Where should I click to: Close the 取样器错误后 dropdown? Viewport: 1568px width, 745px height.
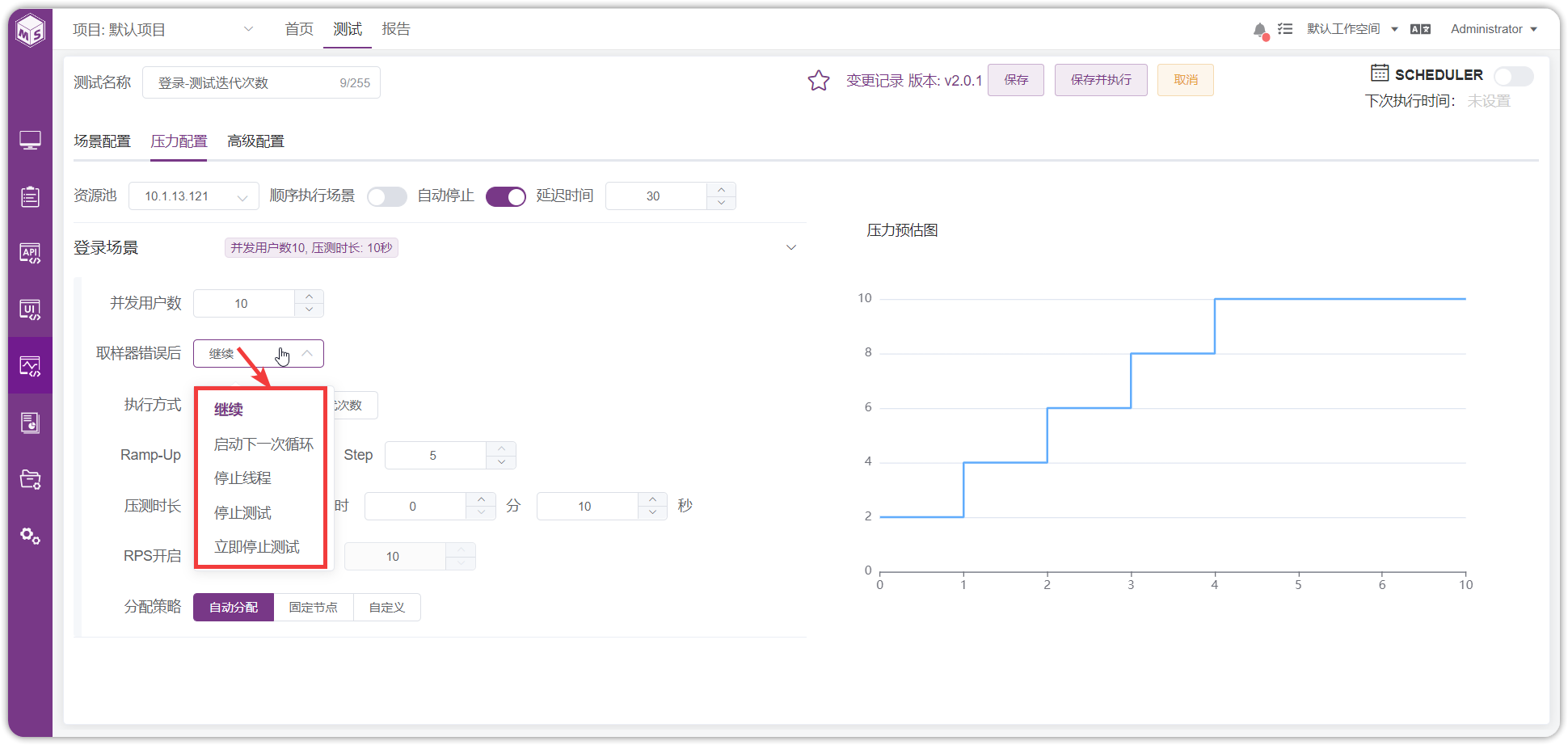[259, 354]
